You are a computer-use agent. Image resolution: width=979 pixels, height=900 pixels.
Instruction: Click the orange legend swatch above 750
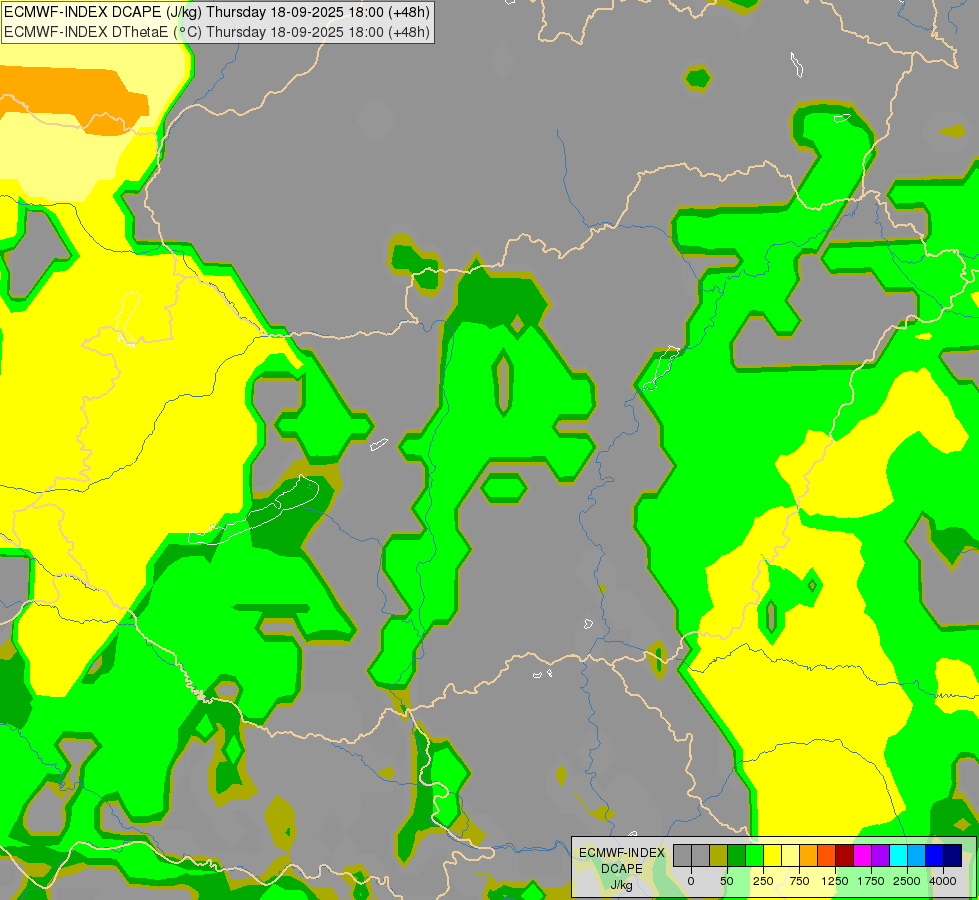pyautogui.click(x=809, y=856)
